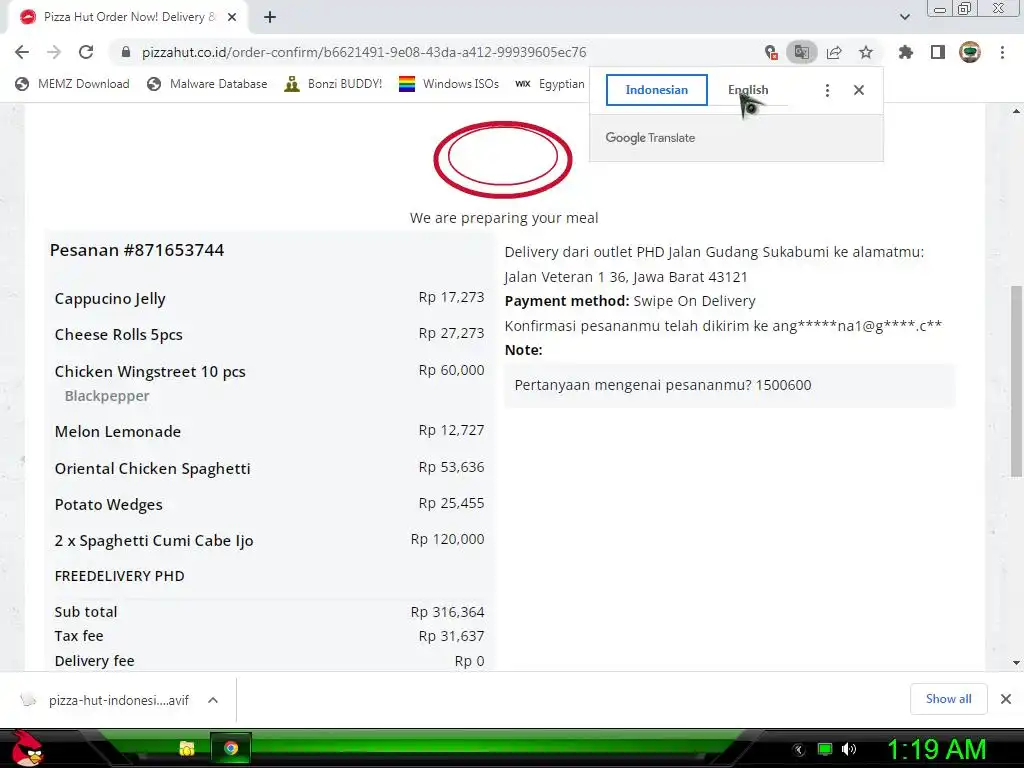1024x768 pixels.
Task: Select the Pizza Hut Order Now tab
Action: tap(127, 17)
